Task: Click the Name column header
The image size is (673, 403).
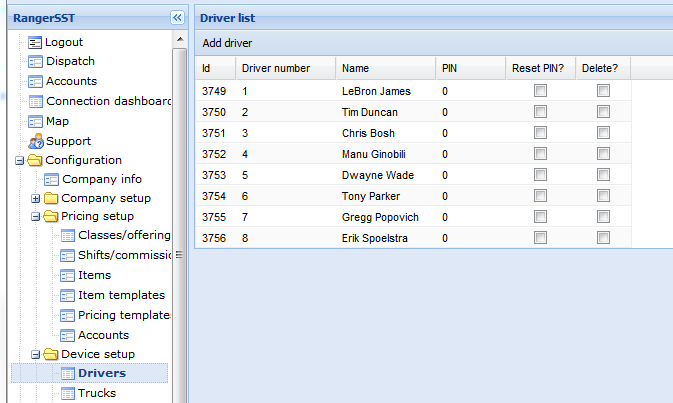Action: pos(356,68)
